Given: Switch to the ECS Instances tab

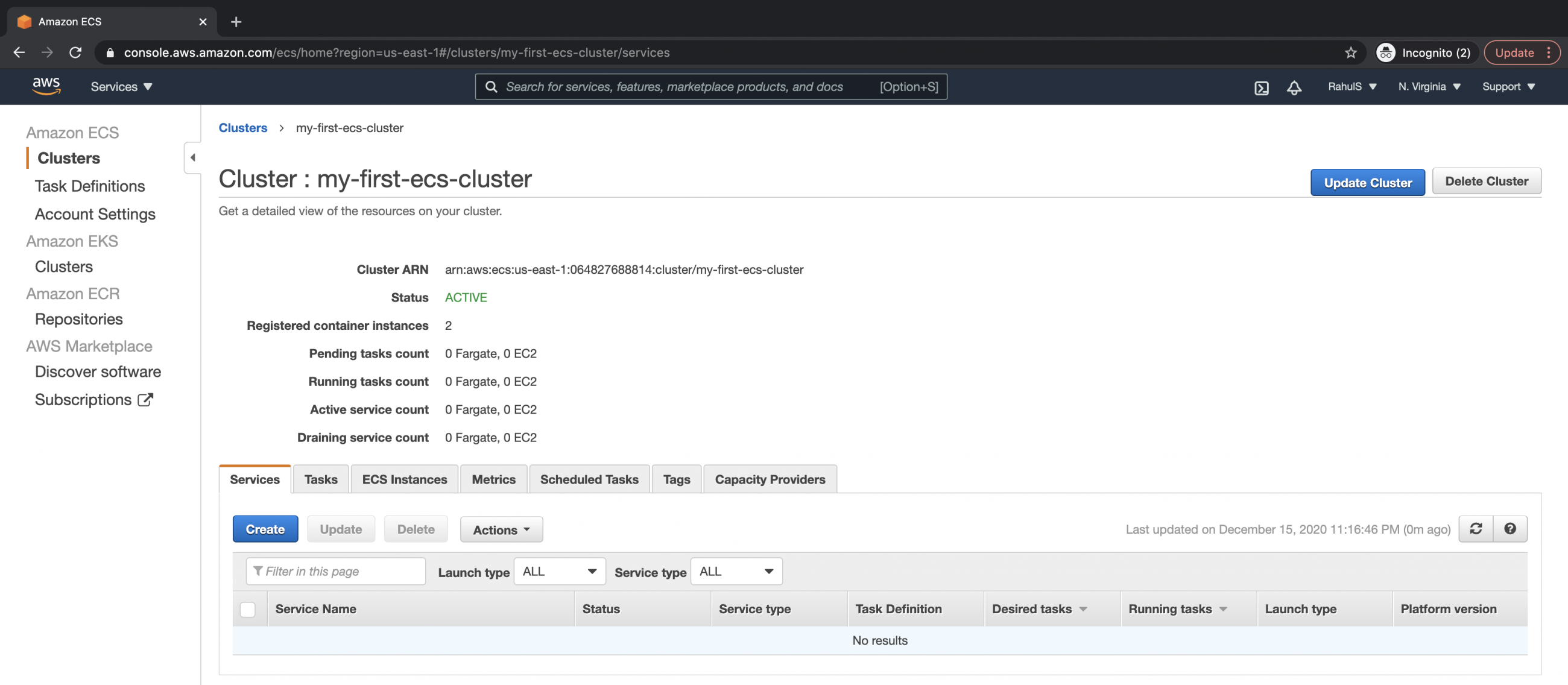Looking at the screenshot, I should [x=403, y=479].
